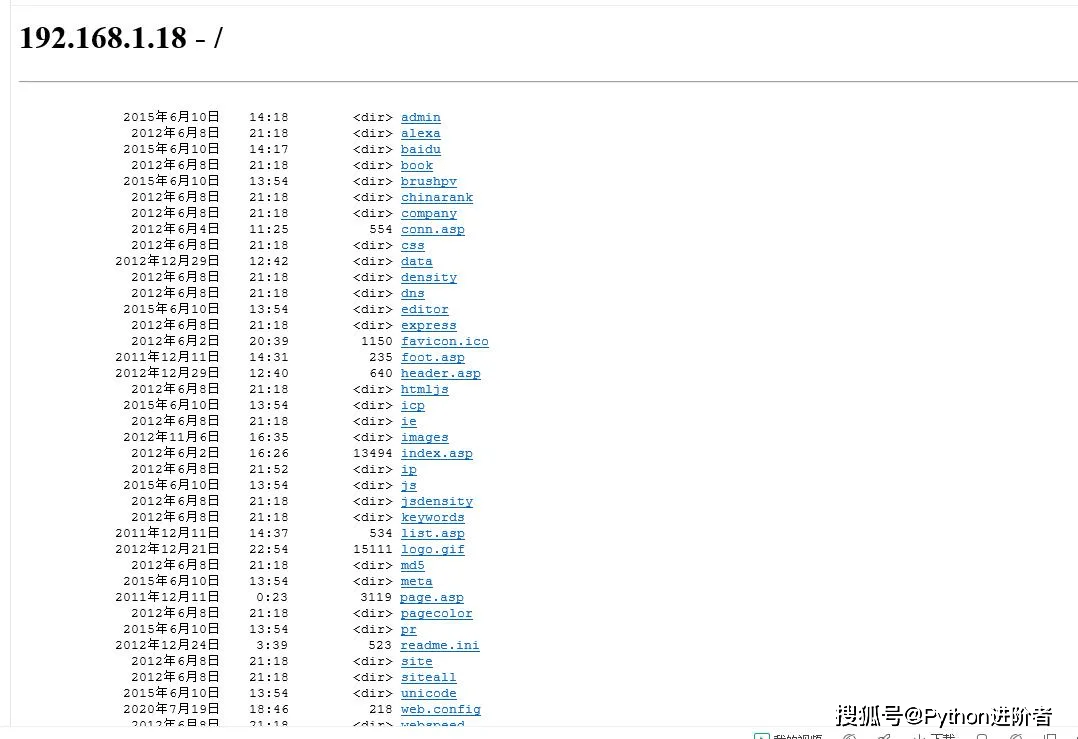Open the chinarank directory link
Screen dimensions: 1078x739
pyautogui.click(x=437, y=197)
